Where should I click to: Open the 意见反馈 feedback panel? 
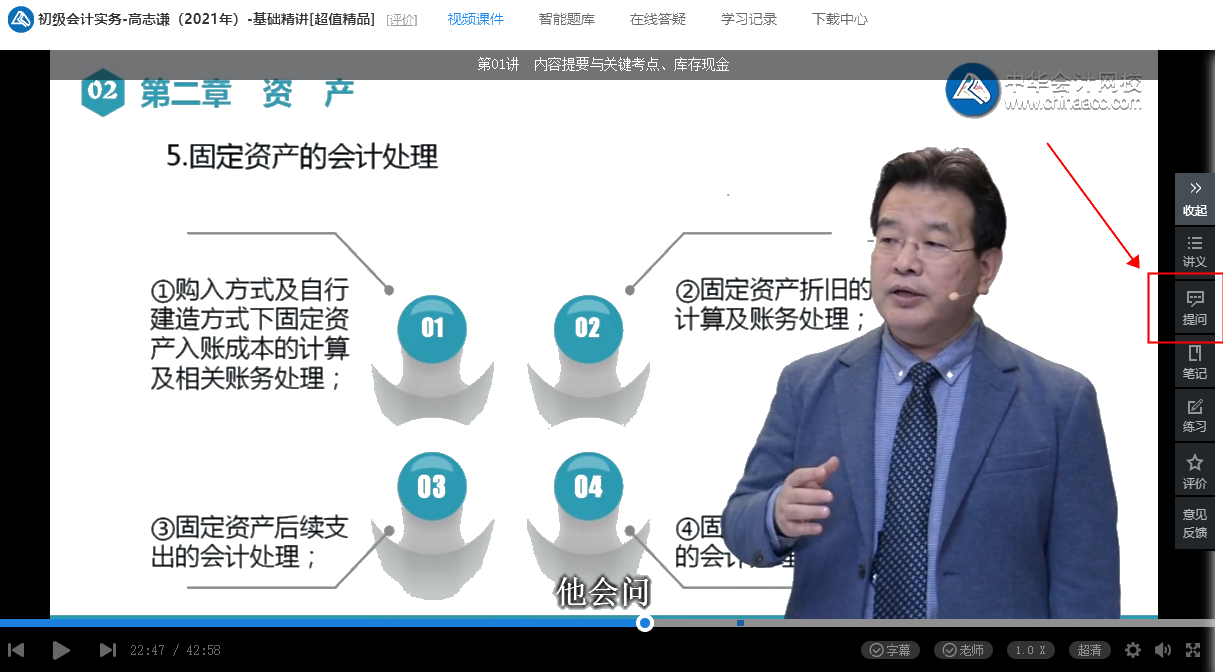pyautogui.click(x=1194, y=523)
